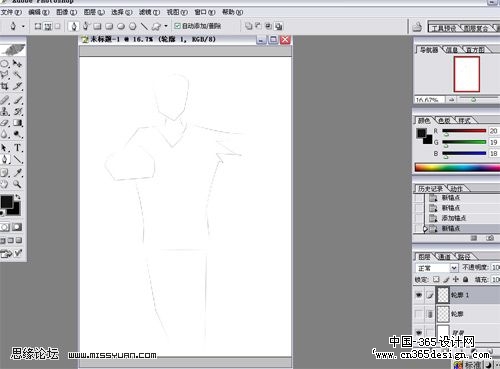
Task: Select the Move tool
Action: (17, 63)
